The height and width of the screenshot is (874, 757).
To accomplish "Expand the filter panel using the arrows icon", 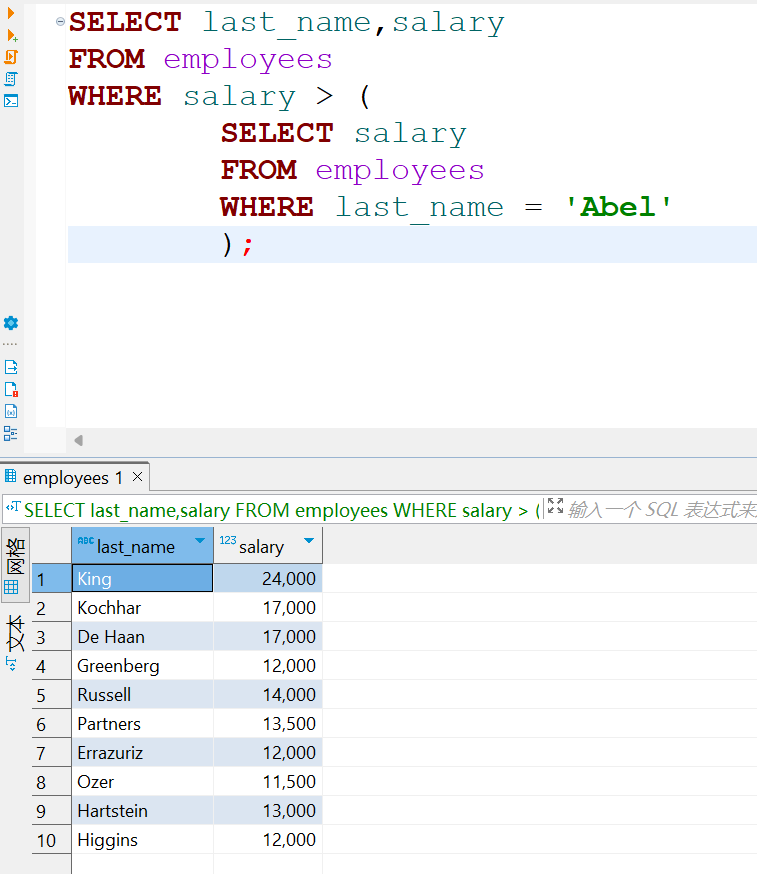I will (x=555, y=508).
